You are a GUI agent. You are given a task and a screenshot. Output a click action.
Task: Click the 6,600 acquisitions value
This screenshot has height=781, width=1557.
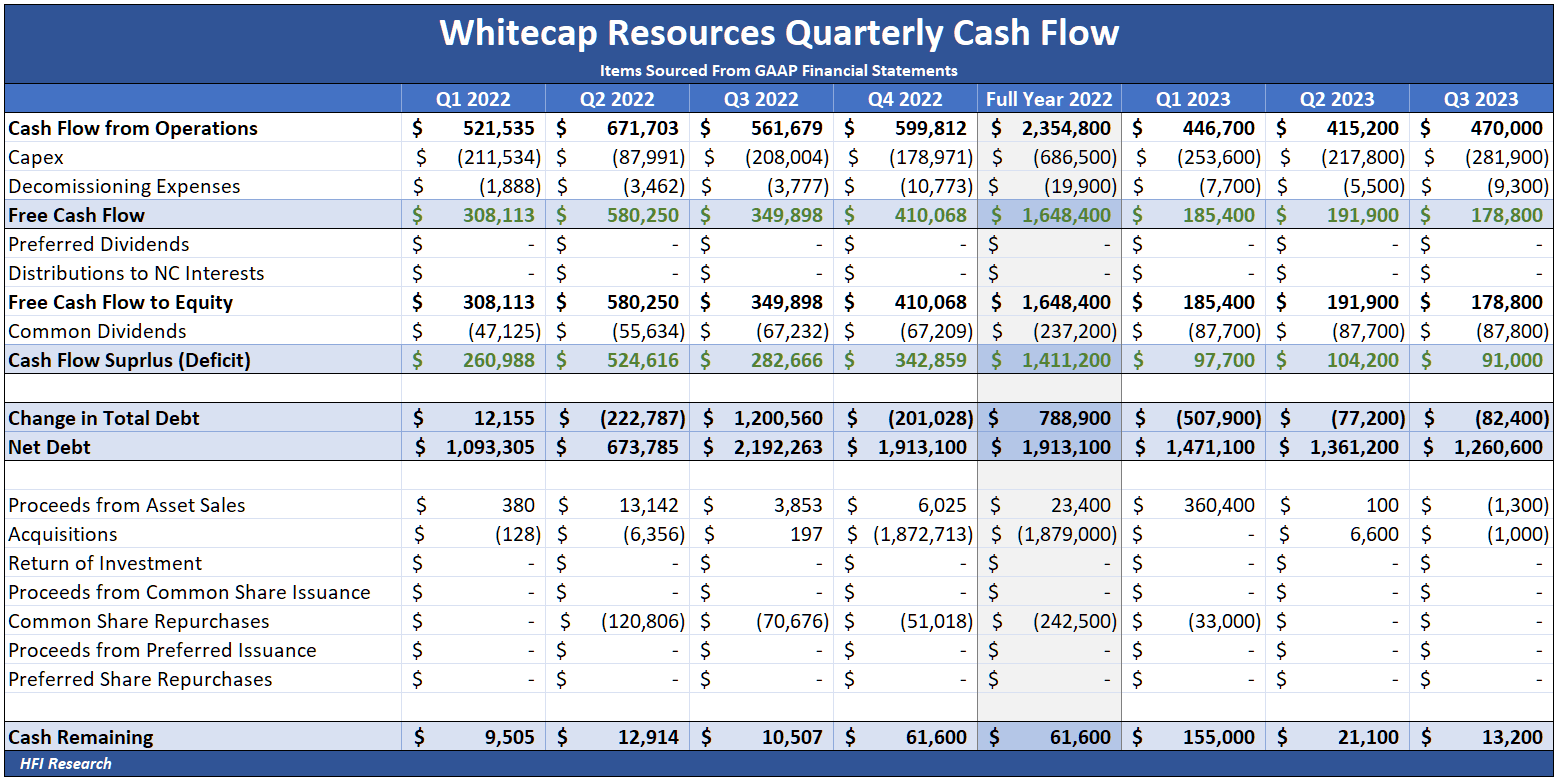pos(1374,534)
